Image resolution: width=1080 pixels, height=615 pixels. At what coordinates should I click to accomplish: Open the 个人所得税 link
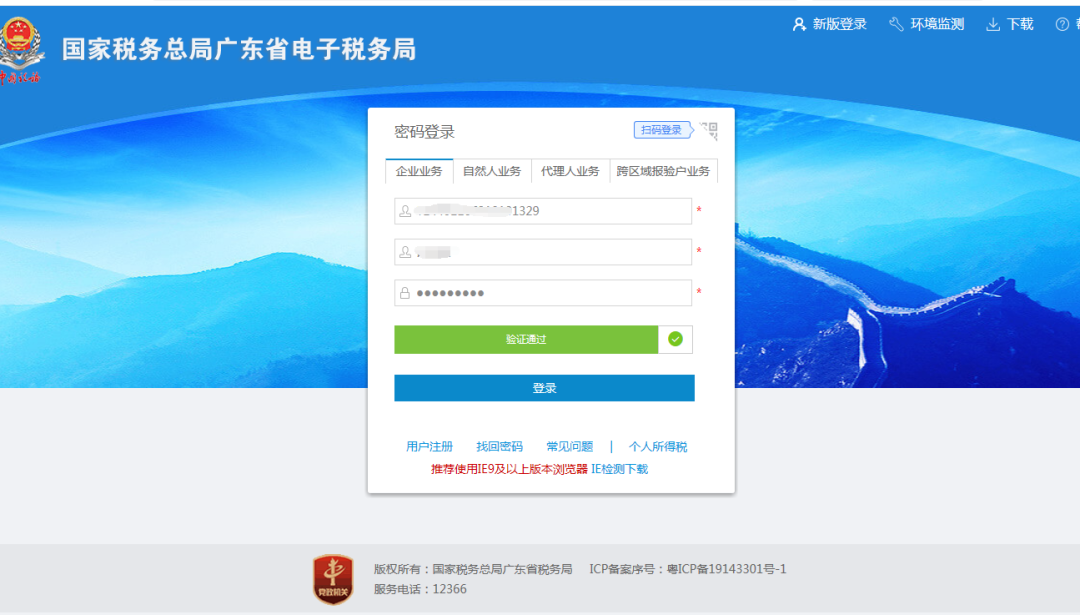click(658, 446)
